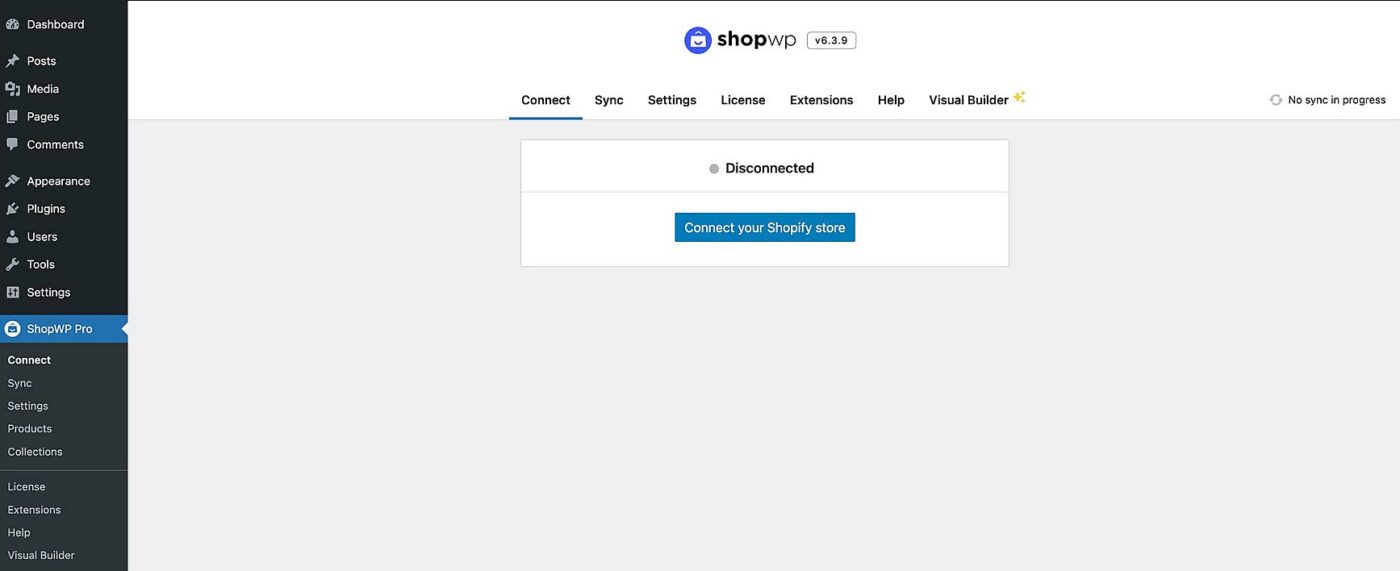Open WordPress Settings in the sidebar
1400x571 pixels.
[64, 292]
